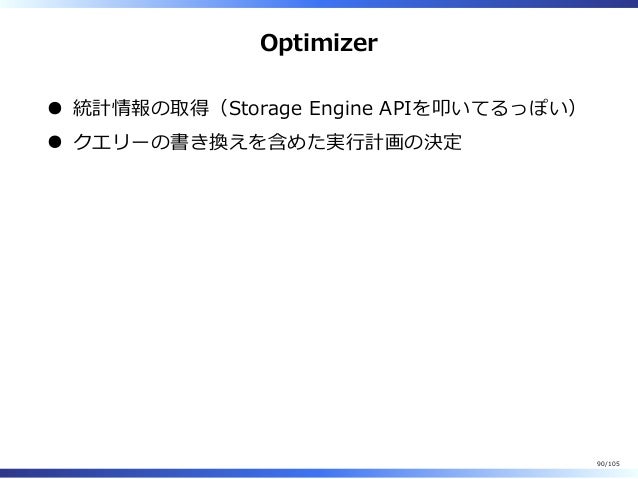Click the text 統計情報の取得
The width and height of the screenshot is (638, 479).
click(141, 108)
